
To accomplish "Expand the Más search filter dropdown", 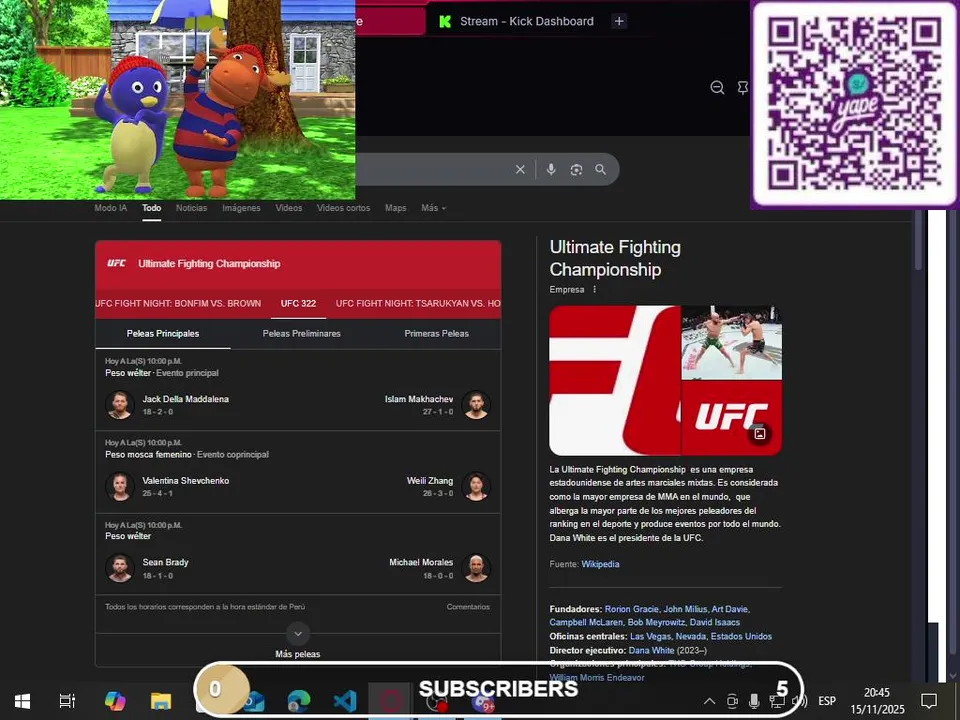I will 433,208.
